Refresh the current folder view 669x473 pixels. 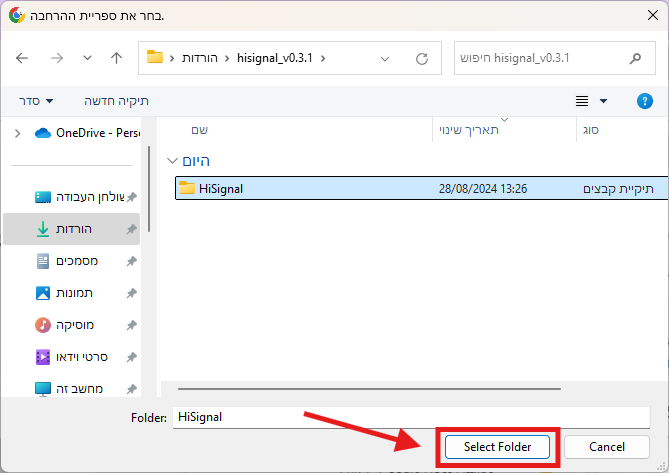coord(422,58)
